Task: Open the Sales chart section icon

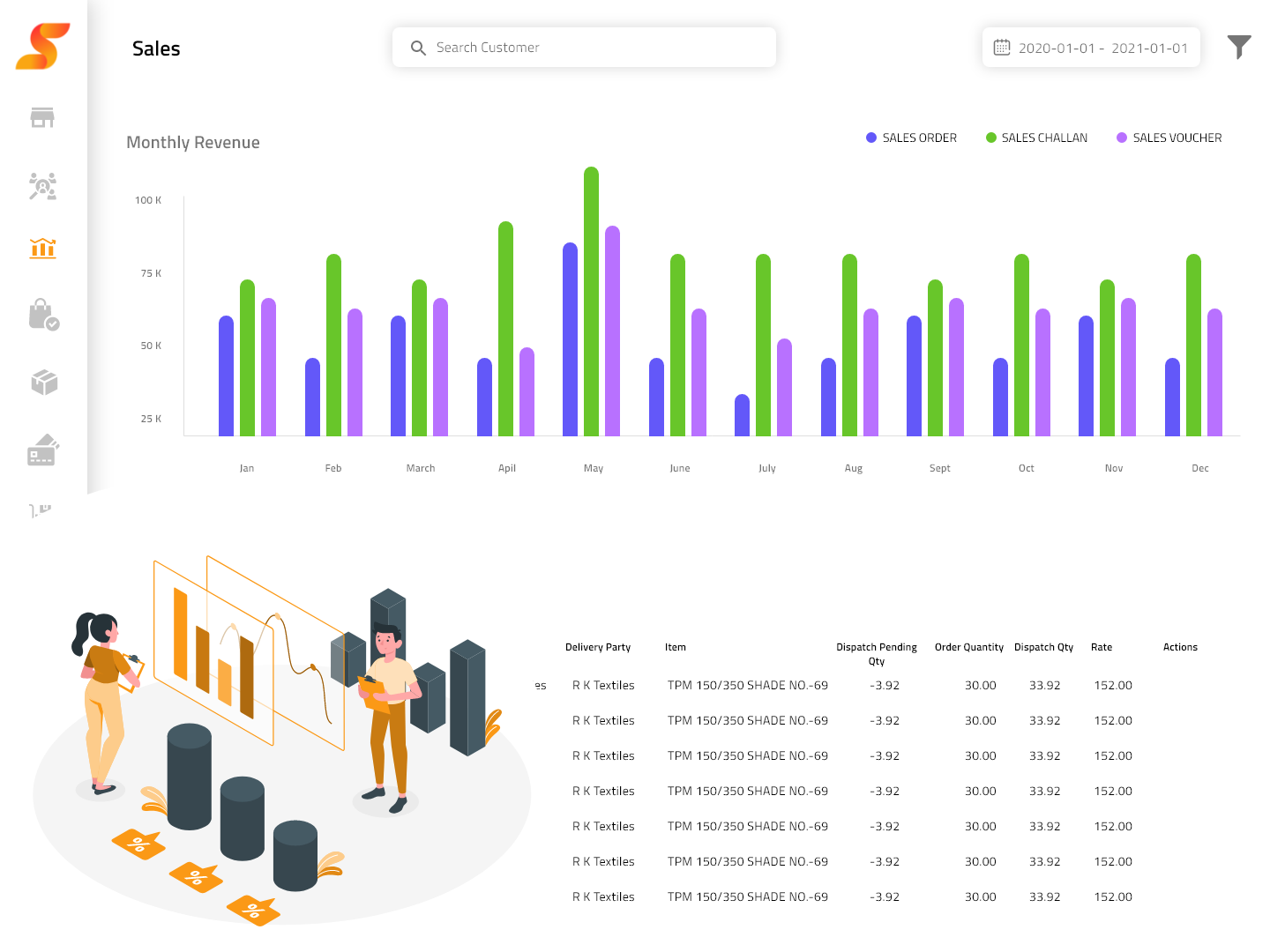Action: tap(42, 249)
